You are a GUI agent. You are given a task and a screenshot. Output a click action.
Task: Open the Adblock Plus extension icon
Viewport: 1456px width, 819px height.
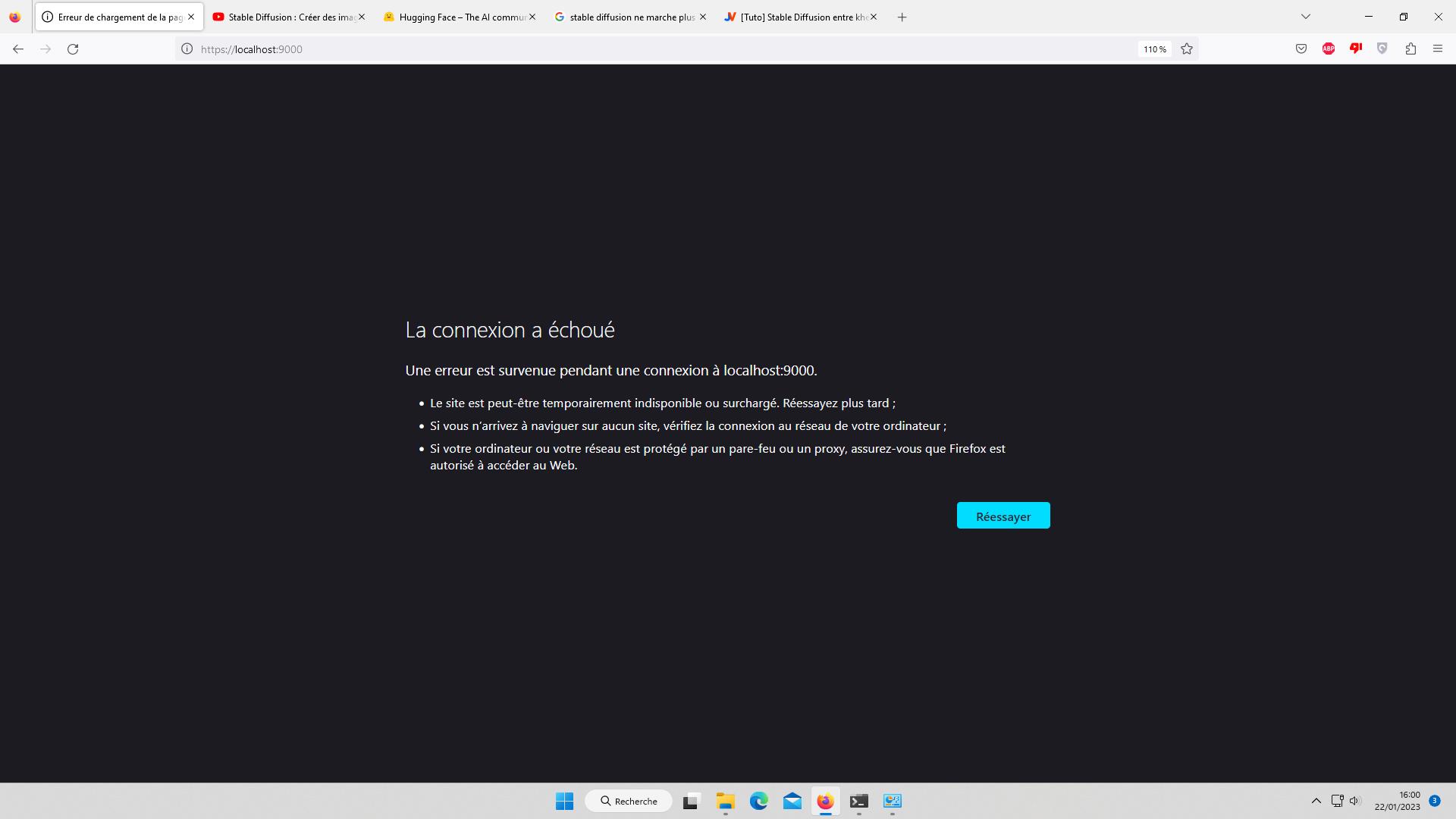pos(1329,49)
